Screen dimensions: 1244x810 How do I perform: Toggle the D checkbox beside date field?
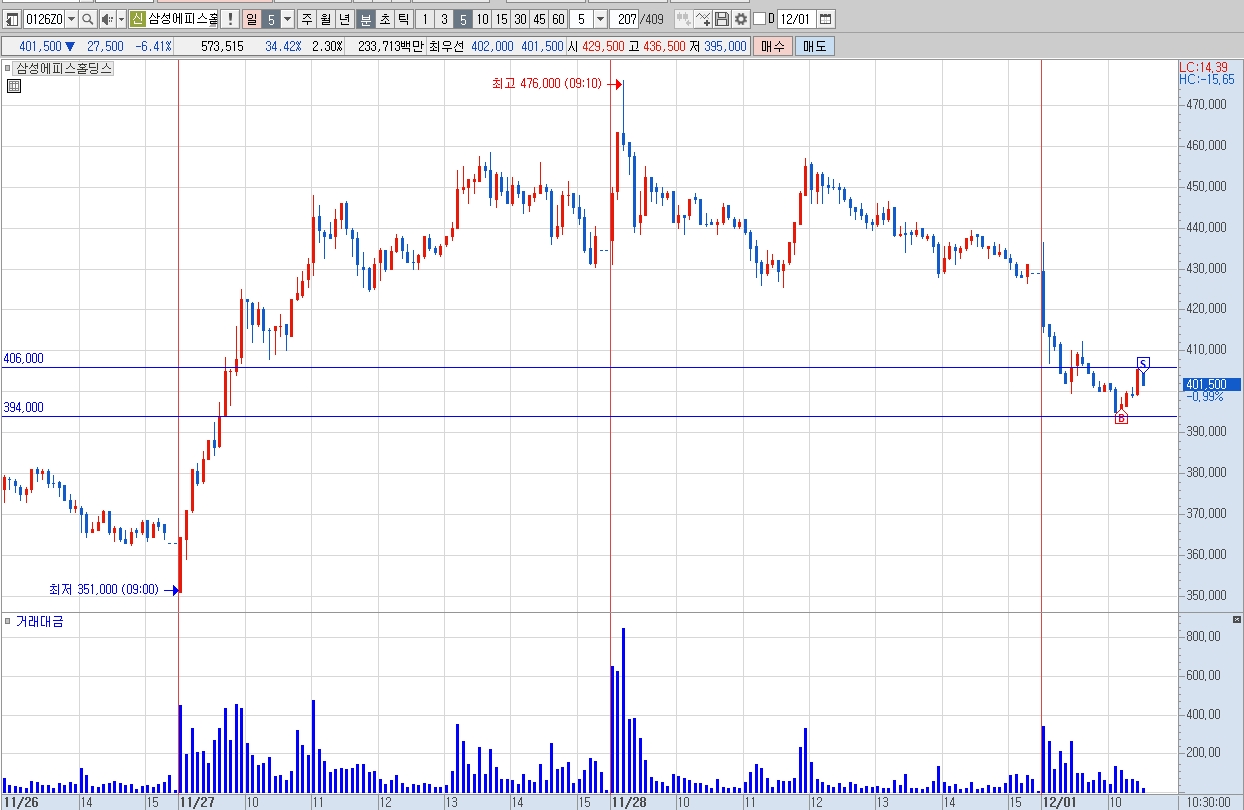pos(759,19)
